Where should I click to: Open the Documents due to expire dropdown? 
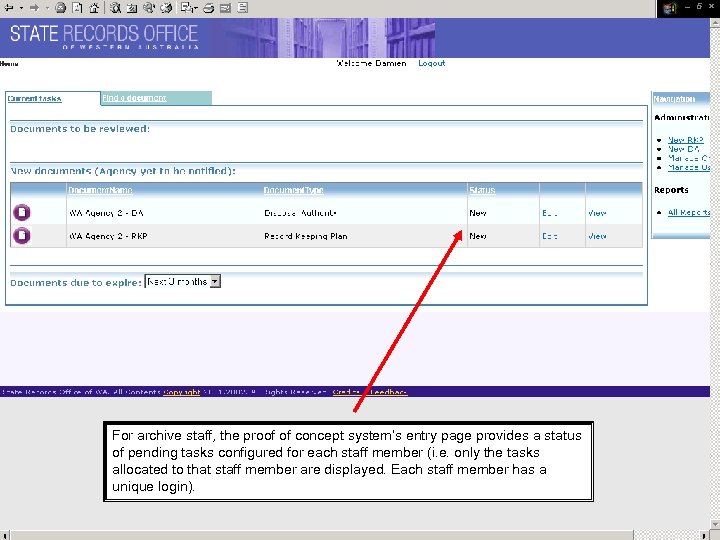[183, 281]
